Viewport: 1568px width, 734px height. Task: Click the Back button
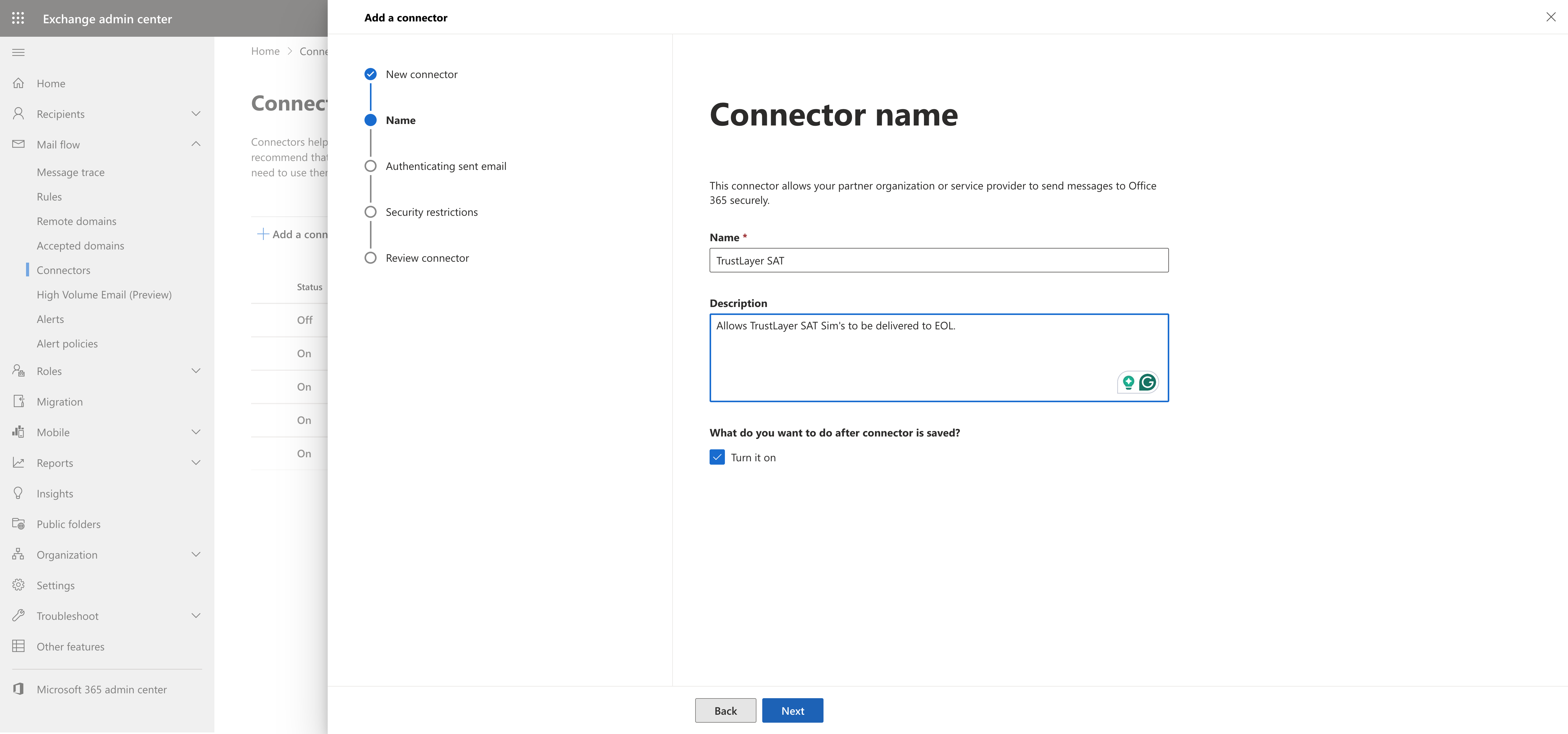coord(725,710)
